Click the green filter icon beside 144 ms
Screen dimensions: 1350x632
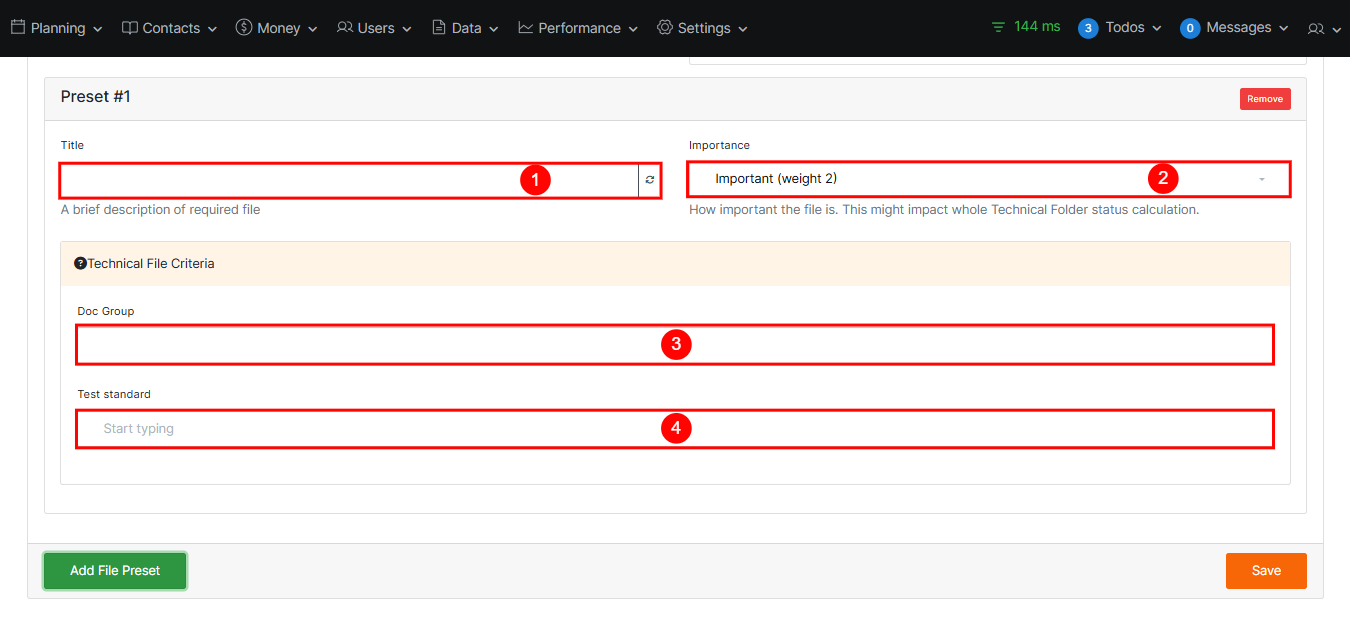(998, 28)
